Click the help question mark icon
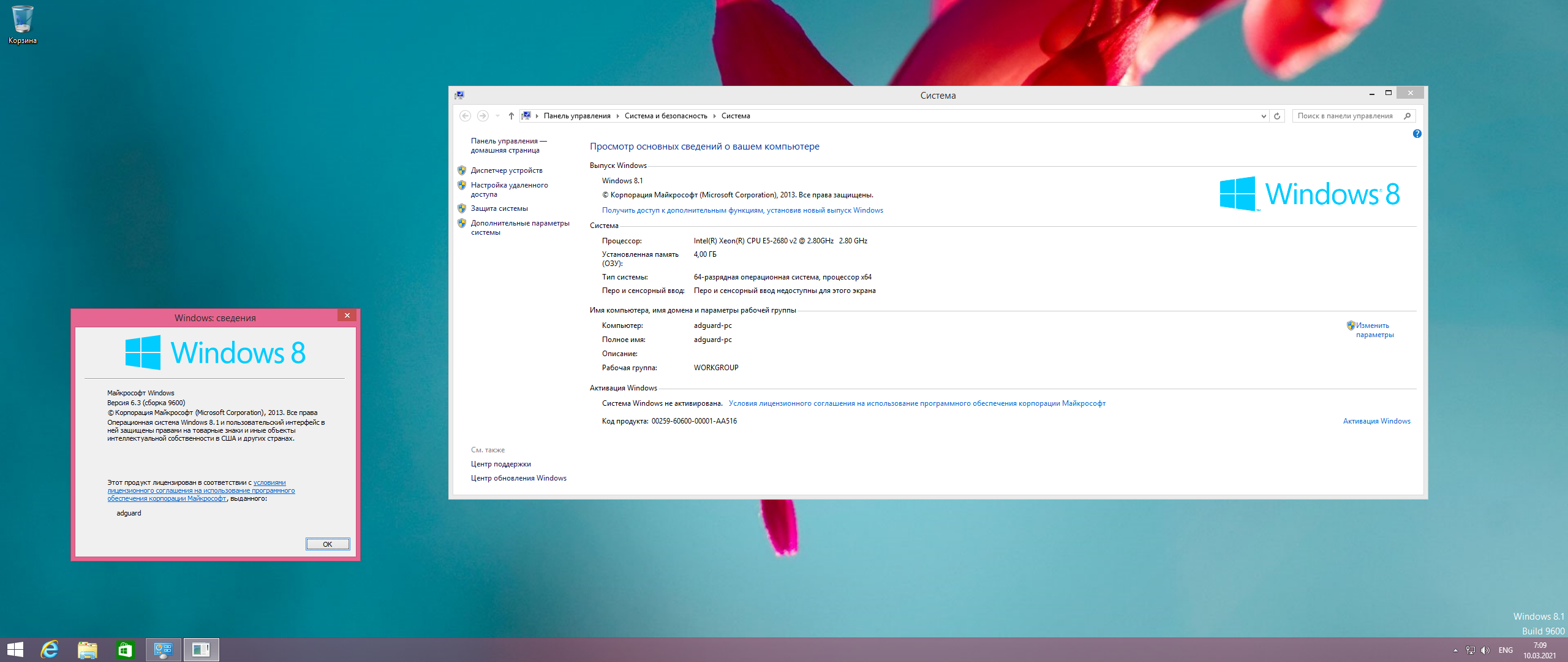The width and height of the screenshot is (1568, 662). tap(1417, 134)
